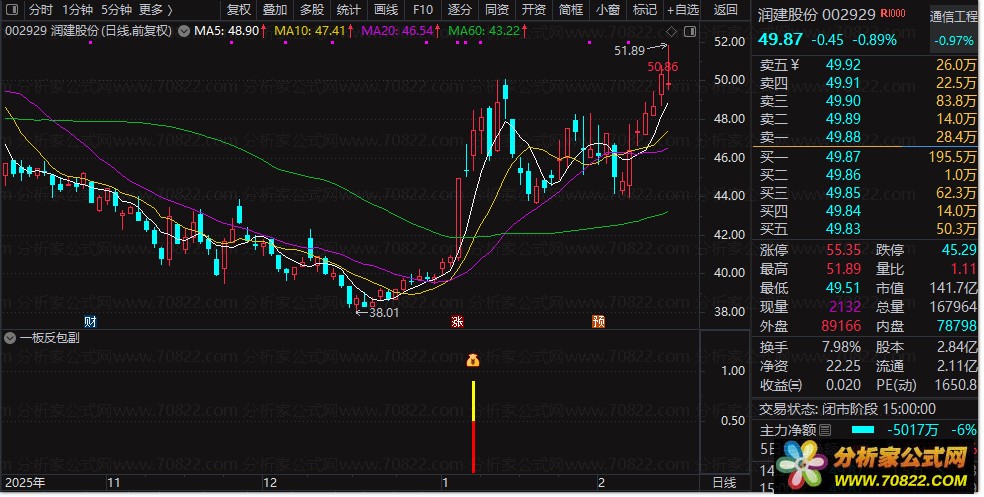
Task: Click the R1000 badge beside stock code
Action: 893,13
